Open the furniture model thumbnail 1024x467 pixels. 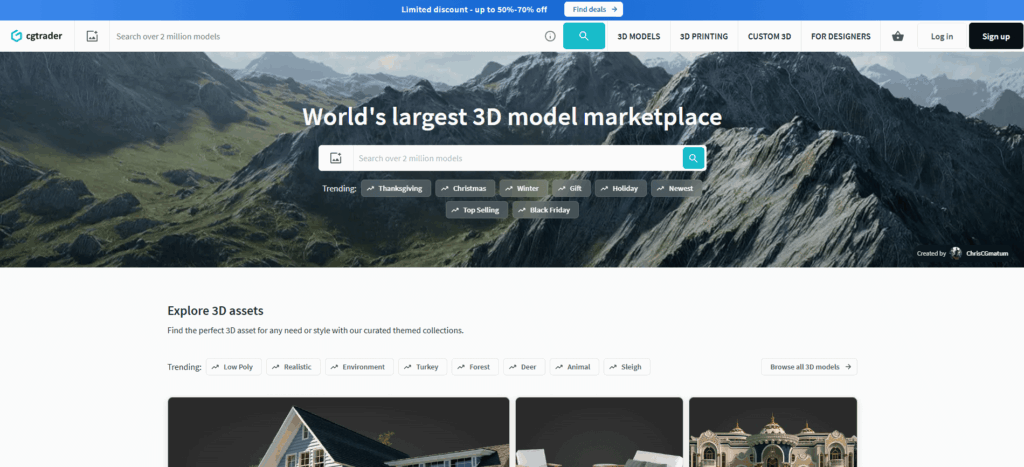coord(599,432)
